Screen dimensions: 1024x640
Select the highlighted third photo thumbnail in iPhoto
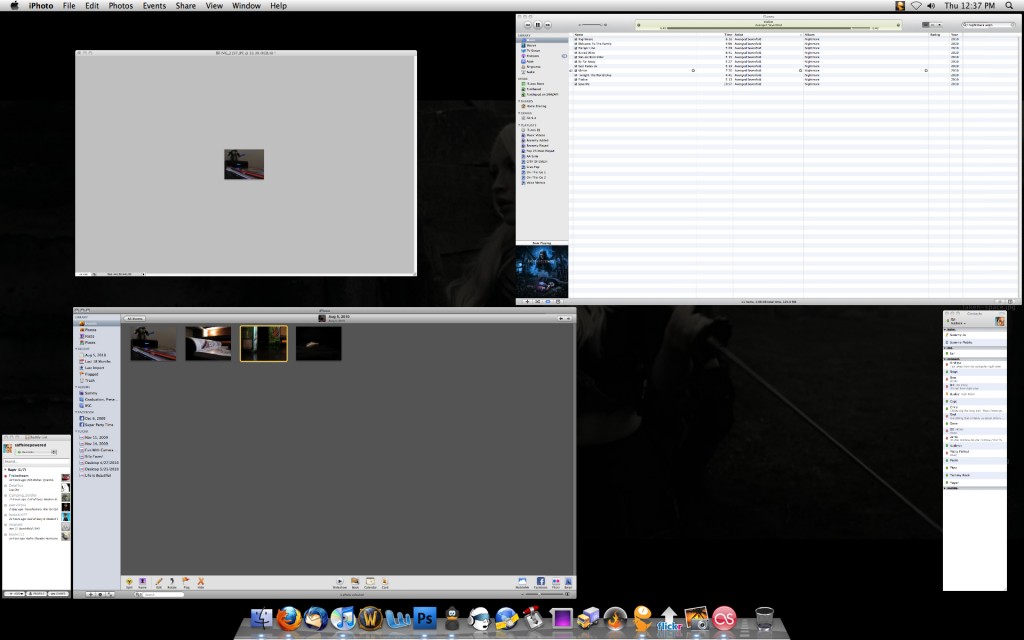(264, 344)
